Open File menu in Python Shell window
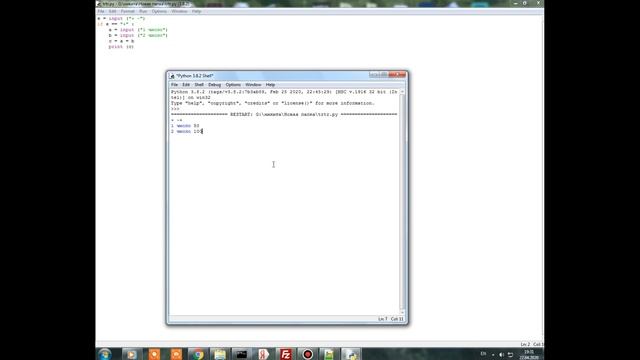 click(174, 85)
